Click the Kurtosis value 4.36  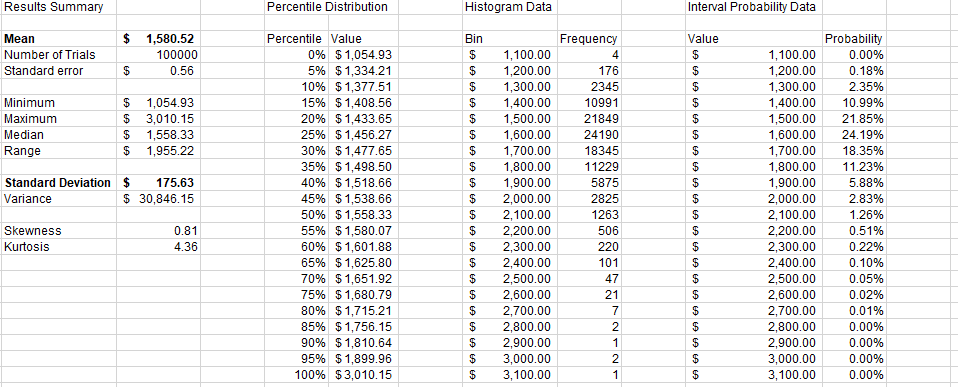pos(158,247)
